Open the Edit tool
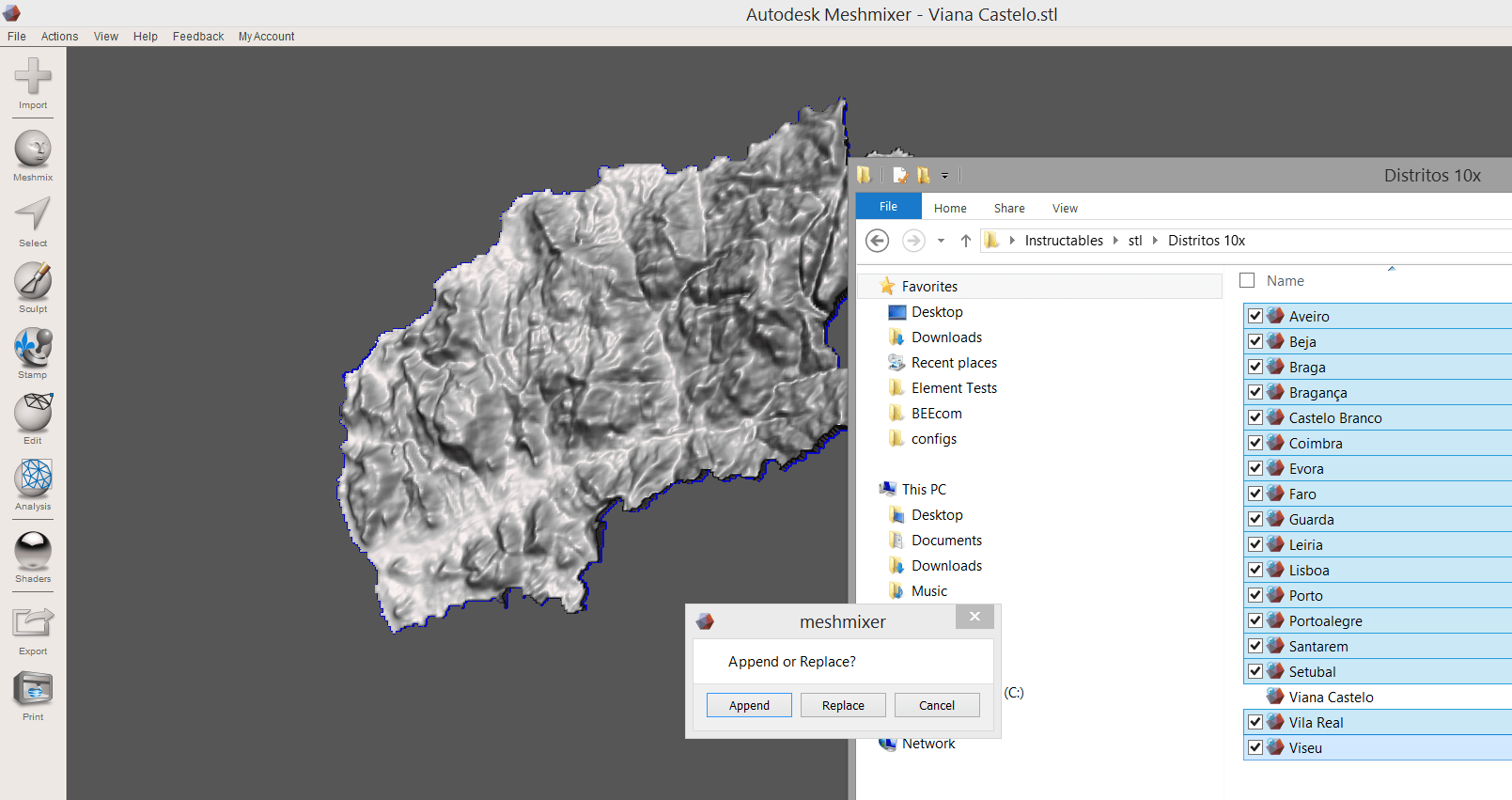Screen dimensions: 1512x800 (33, 419)
